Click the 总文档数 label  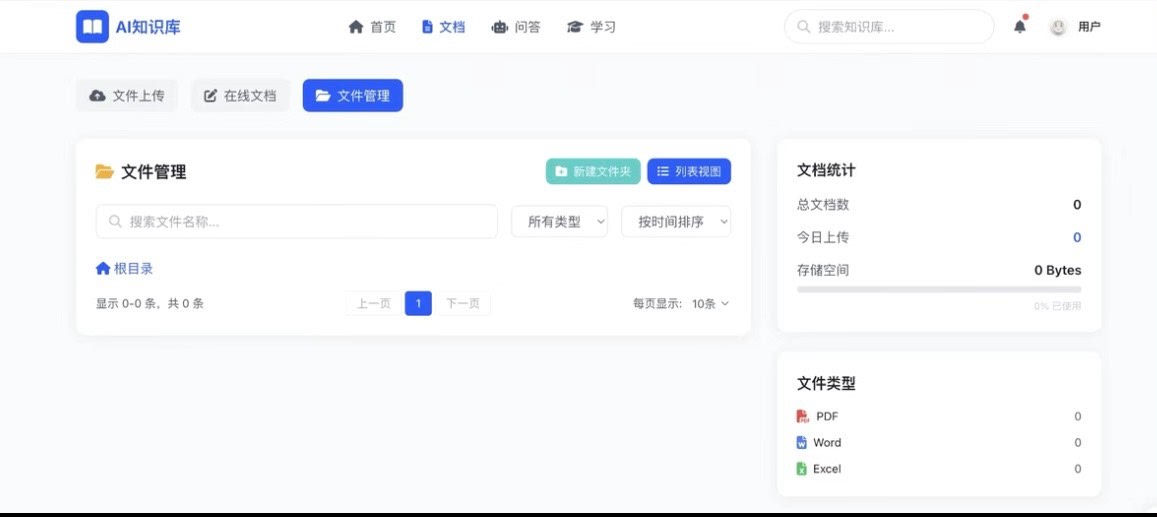823,204
